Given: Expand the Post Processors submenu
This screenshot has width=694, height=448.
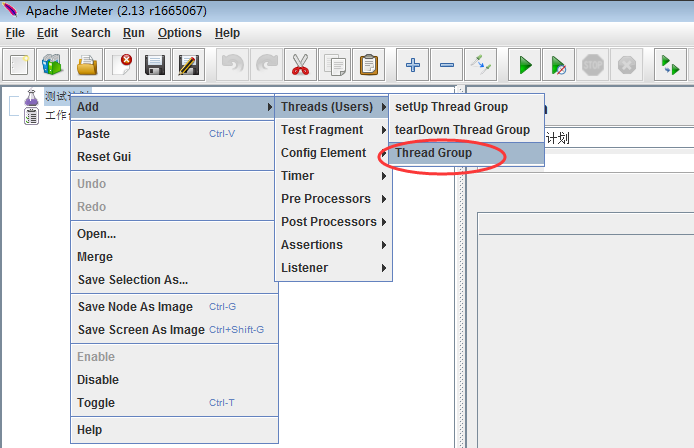Looking at the screenshot, I should pos(333,222).
